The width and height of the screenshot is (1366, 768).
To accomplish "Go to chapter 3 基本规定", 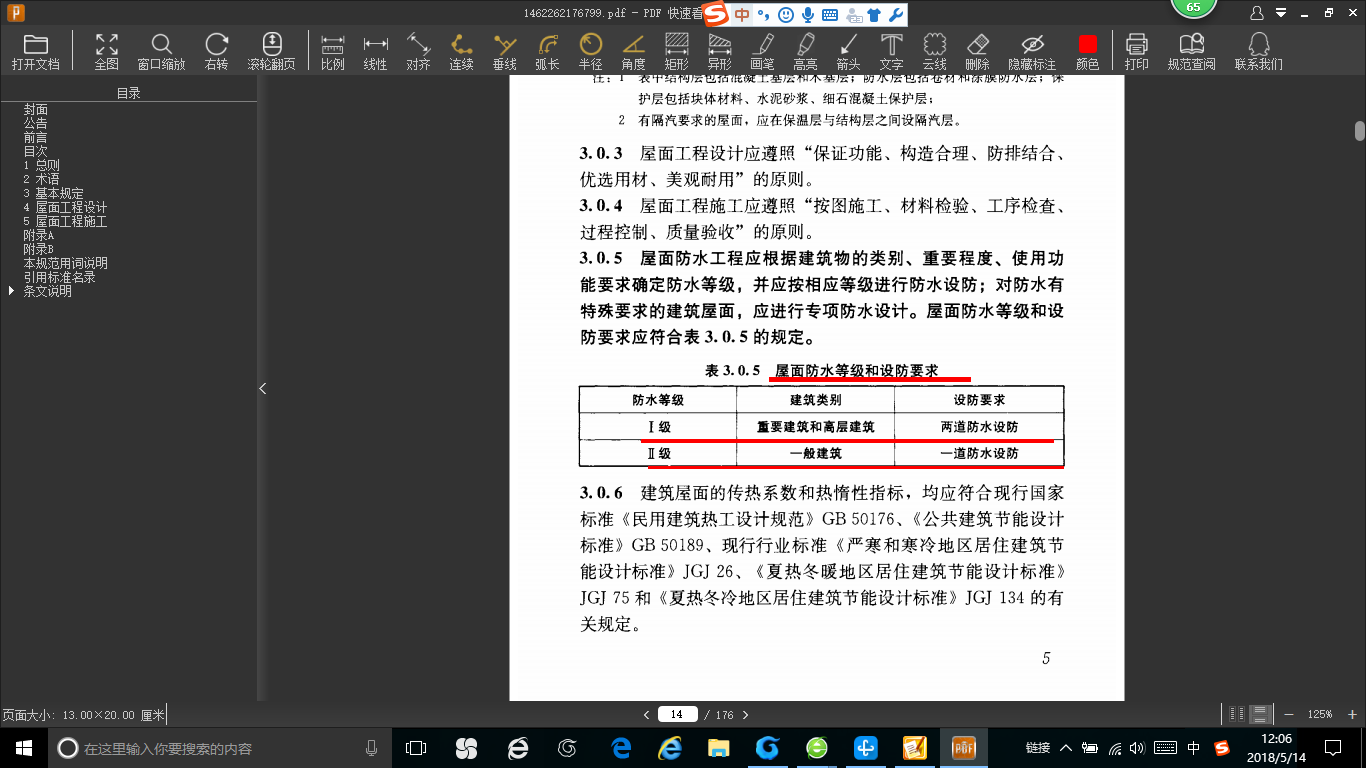I will click(54, 194).
